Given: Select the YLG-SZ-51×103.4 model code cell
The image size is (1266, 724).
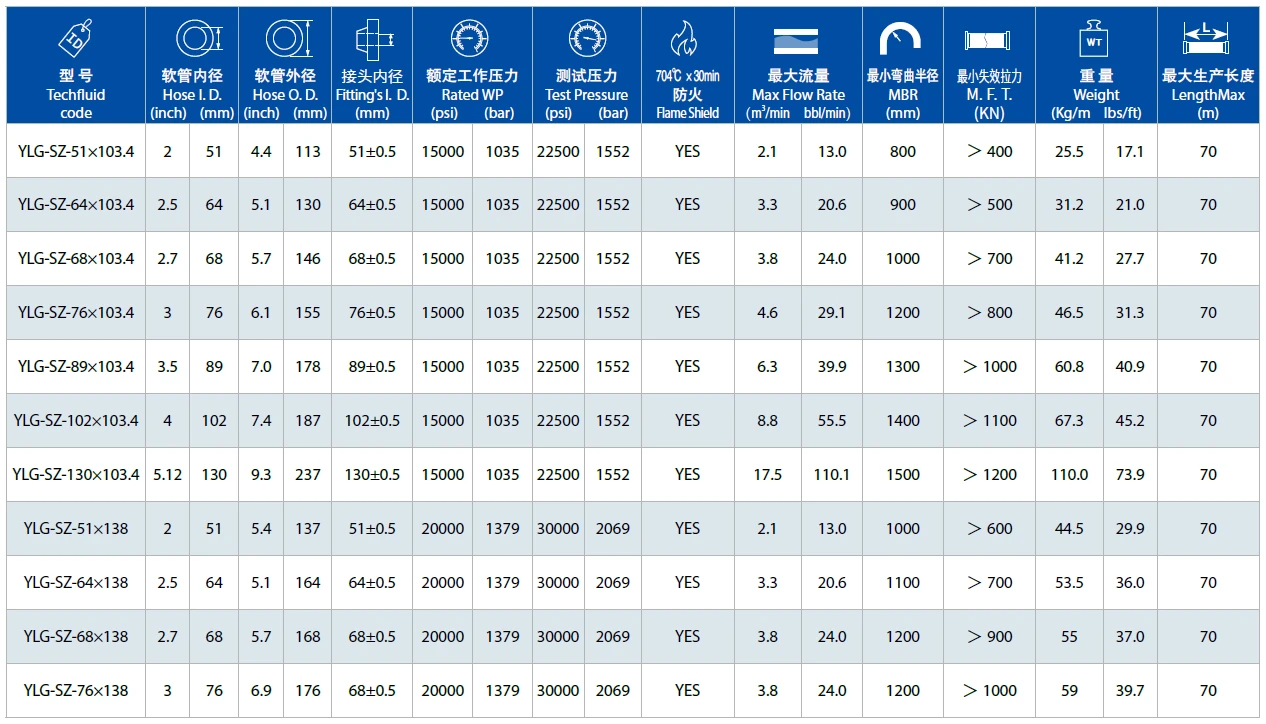Looking at the screenshot, I should (x=76, y=151).
